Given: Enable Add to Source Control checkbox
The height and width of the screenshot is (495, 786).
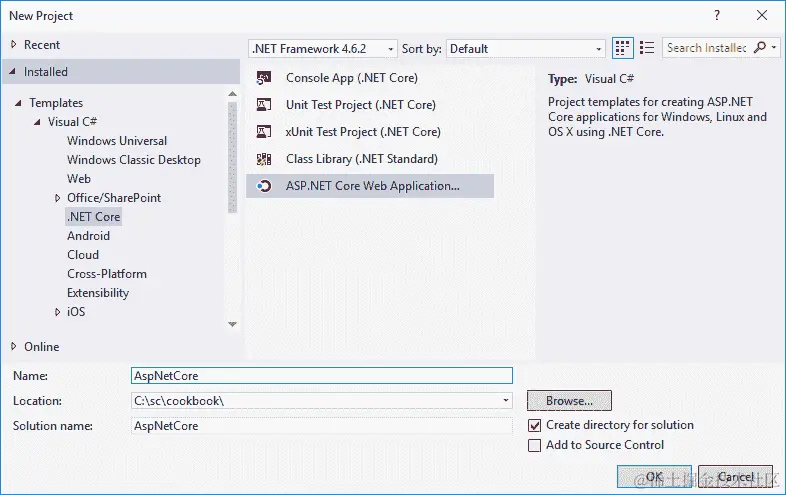Looking at the screenshot, I should click(x=534, y=445).
